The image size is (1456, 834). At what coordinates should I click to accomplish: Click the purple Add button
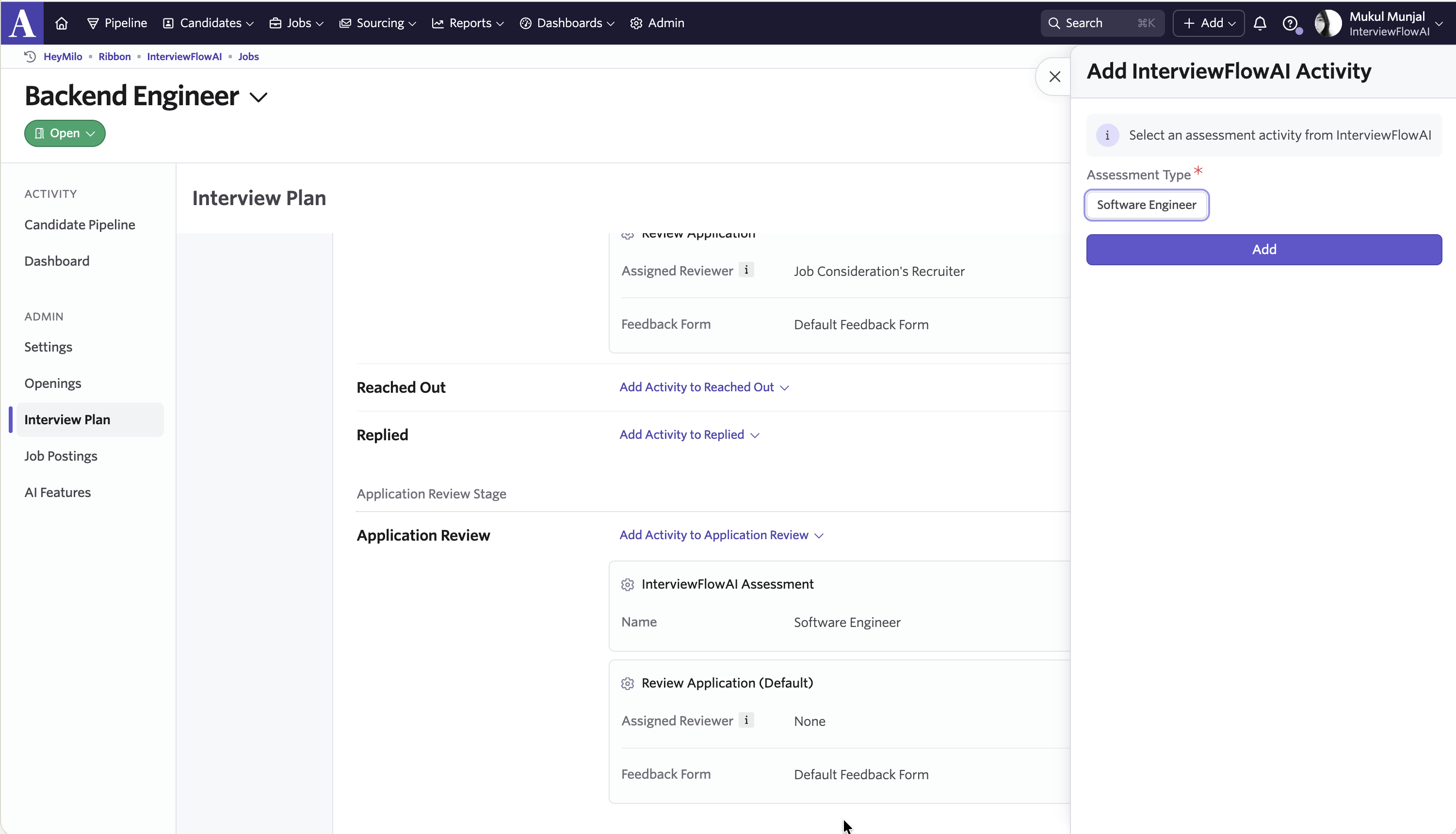click(1264, 250)
